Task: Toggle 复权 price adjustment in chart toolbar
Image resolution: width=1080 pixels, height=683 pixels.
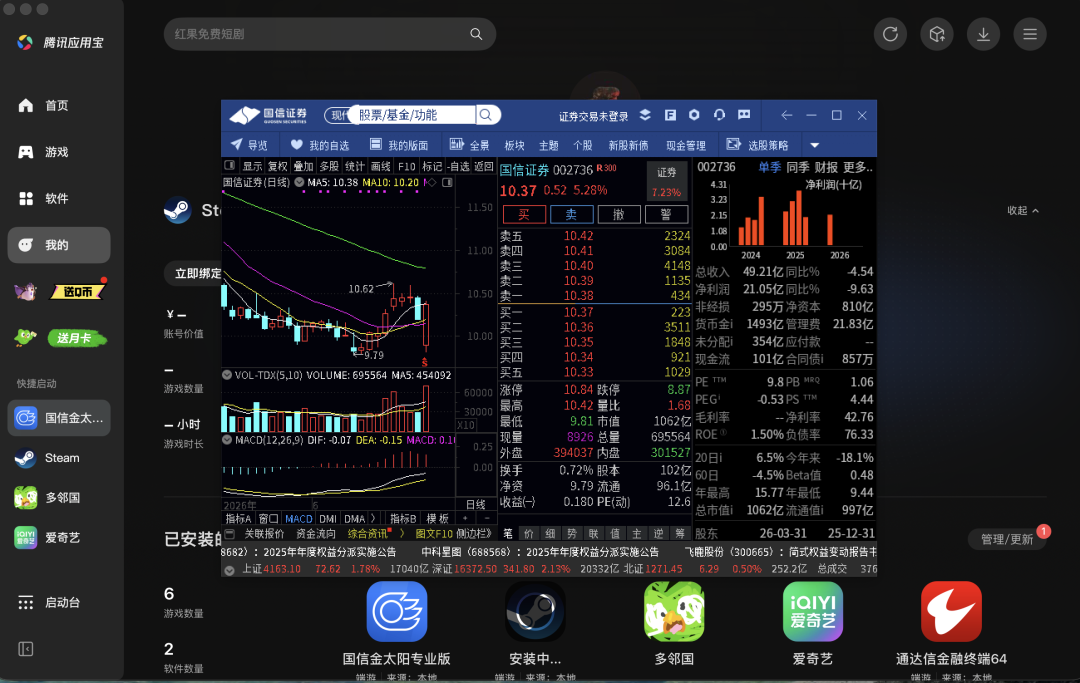Action: pos(278,166)
